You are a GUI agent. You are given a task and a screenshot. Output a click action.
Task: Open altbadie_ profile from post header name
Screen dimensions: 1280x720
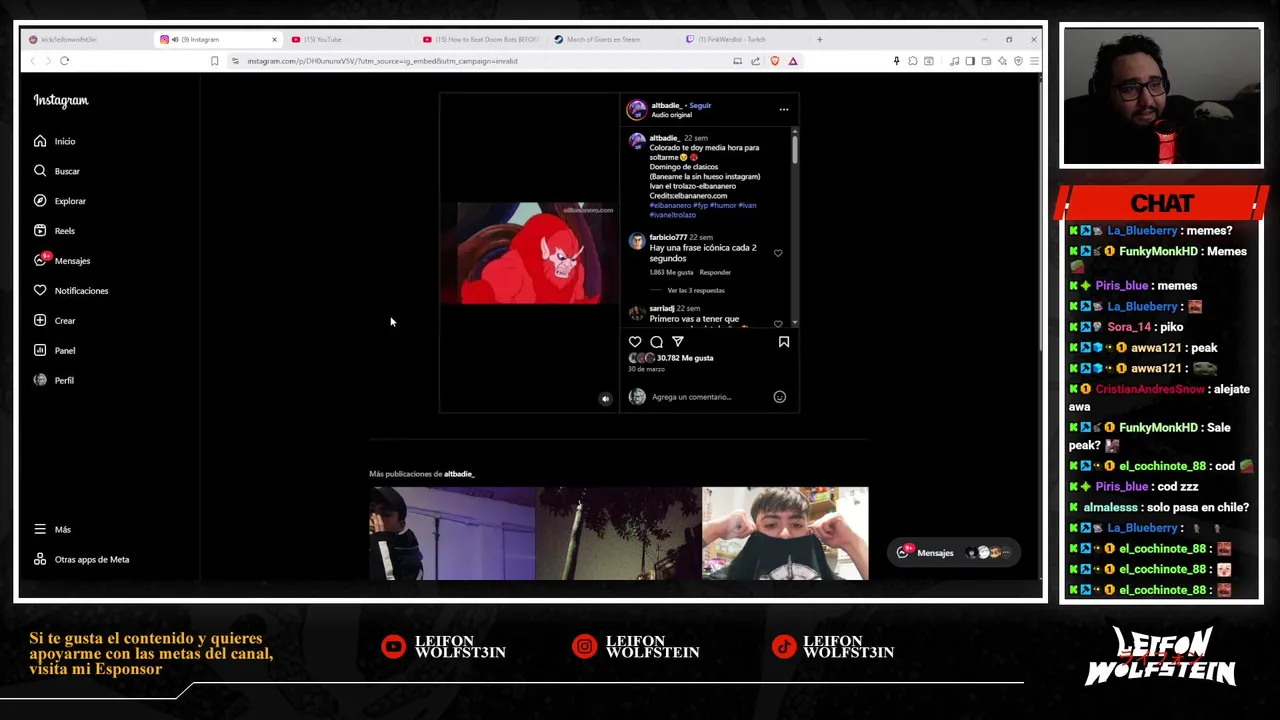666,105
